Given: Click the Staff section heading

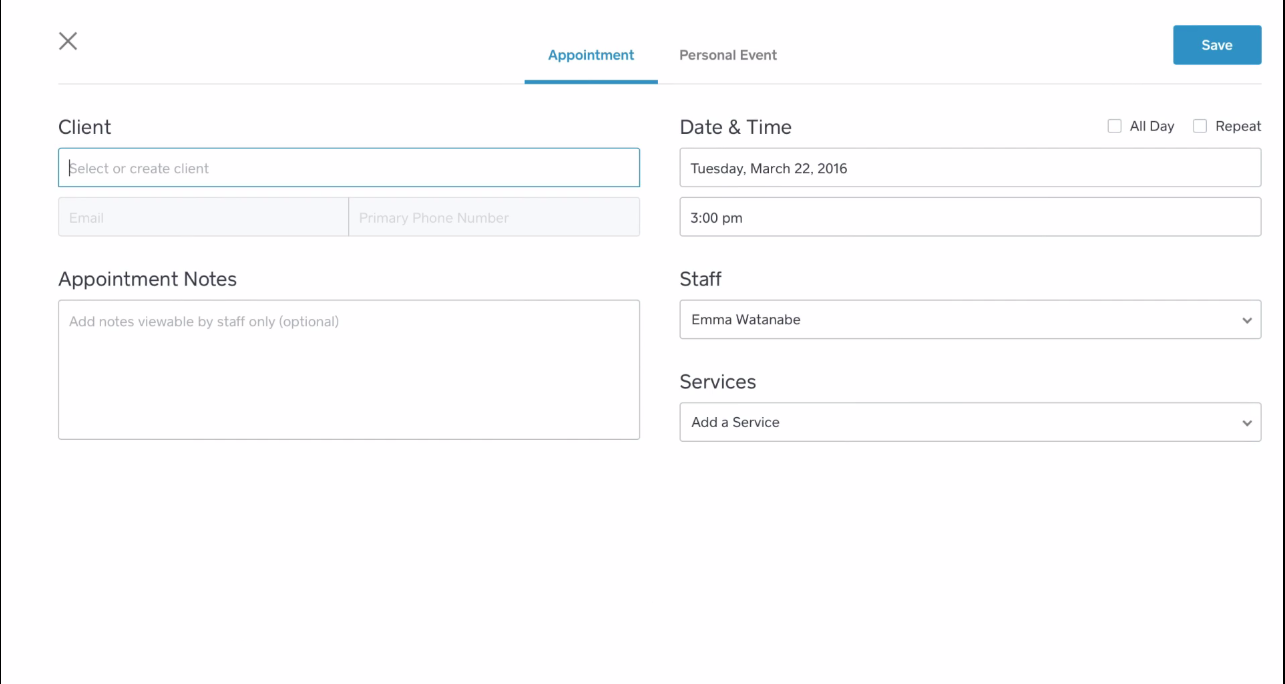Looking at the screenshot, I should pyautogui.click(x=700, y=279).
